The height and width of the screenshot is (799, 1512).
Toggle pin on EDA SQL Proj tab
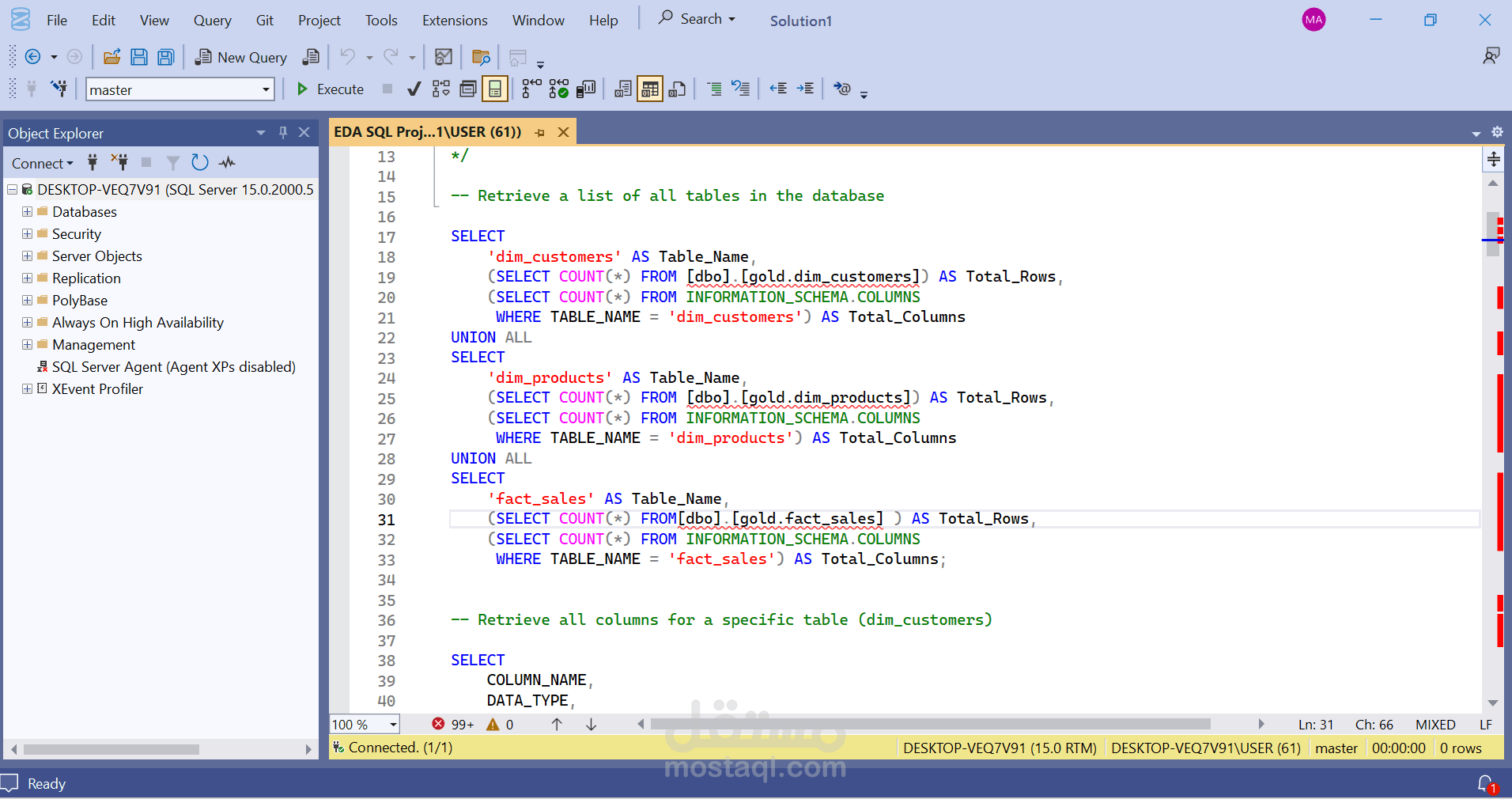[540, 133]
